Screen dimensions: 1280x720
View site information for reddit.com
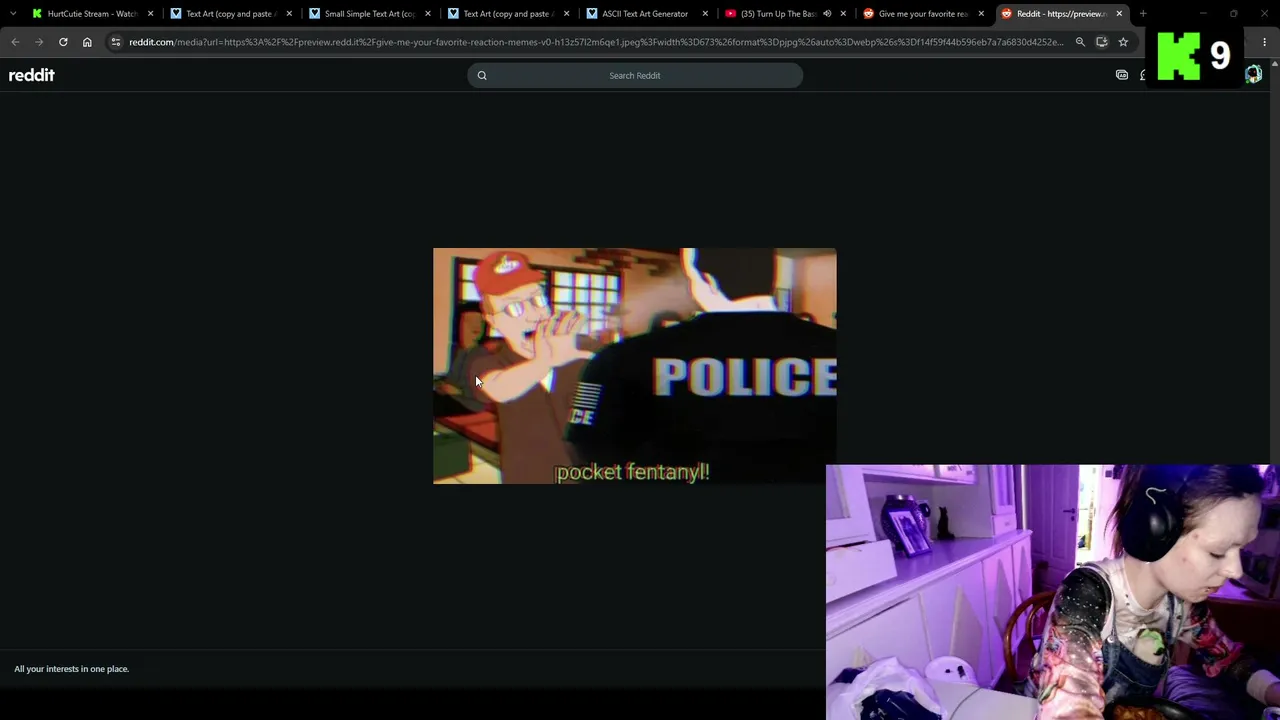116,42
